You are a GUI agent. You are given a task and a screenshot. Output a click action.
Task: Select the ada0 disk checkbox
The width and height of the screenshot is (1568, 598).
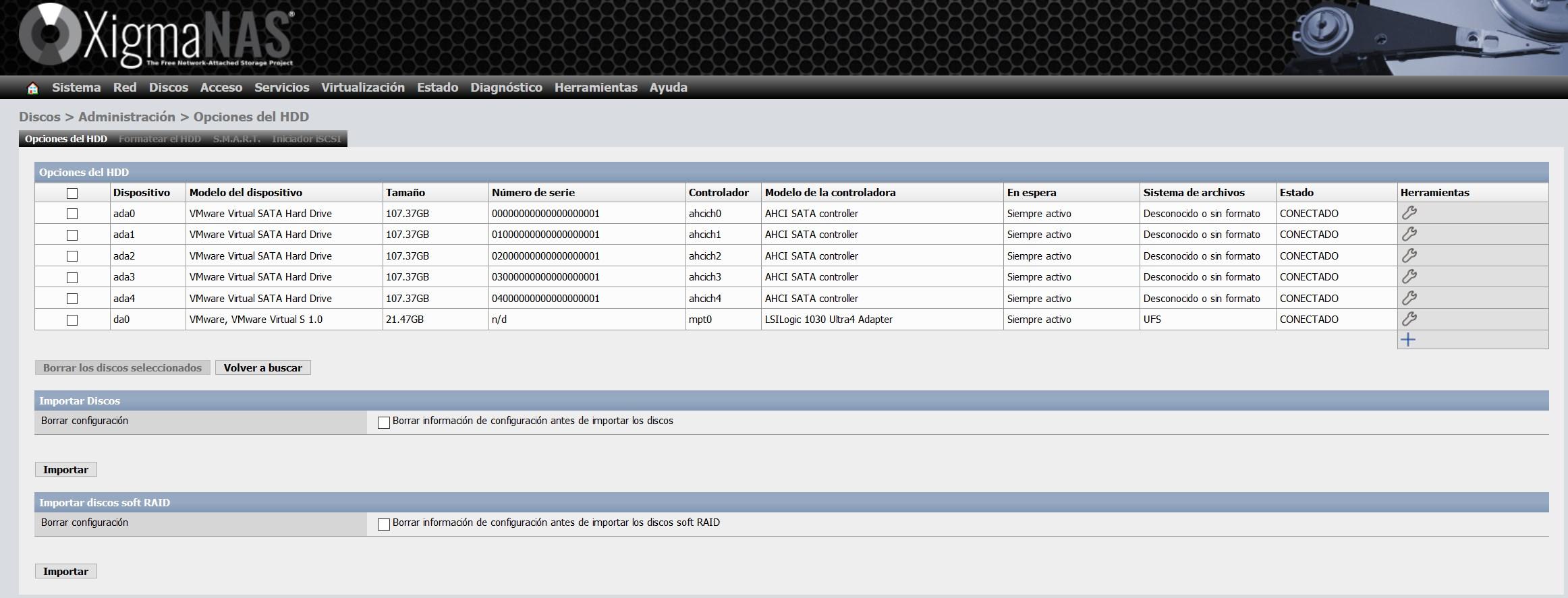click(x=72, y=214)
